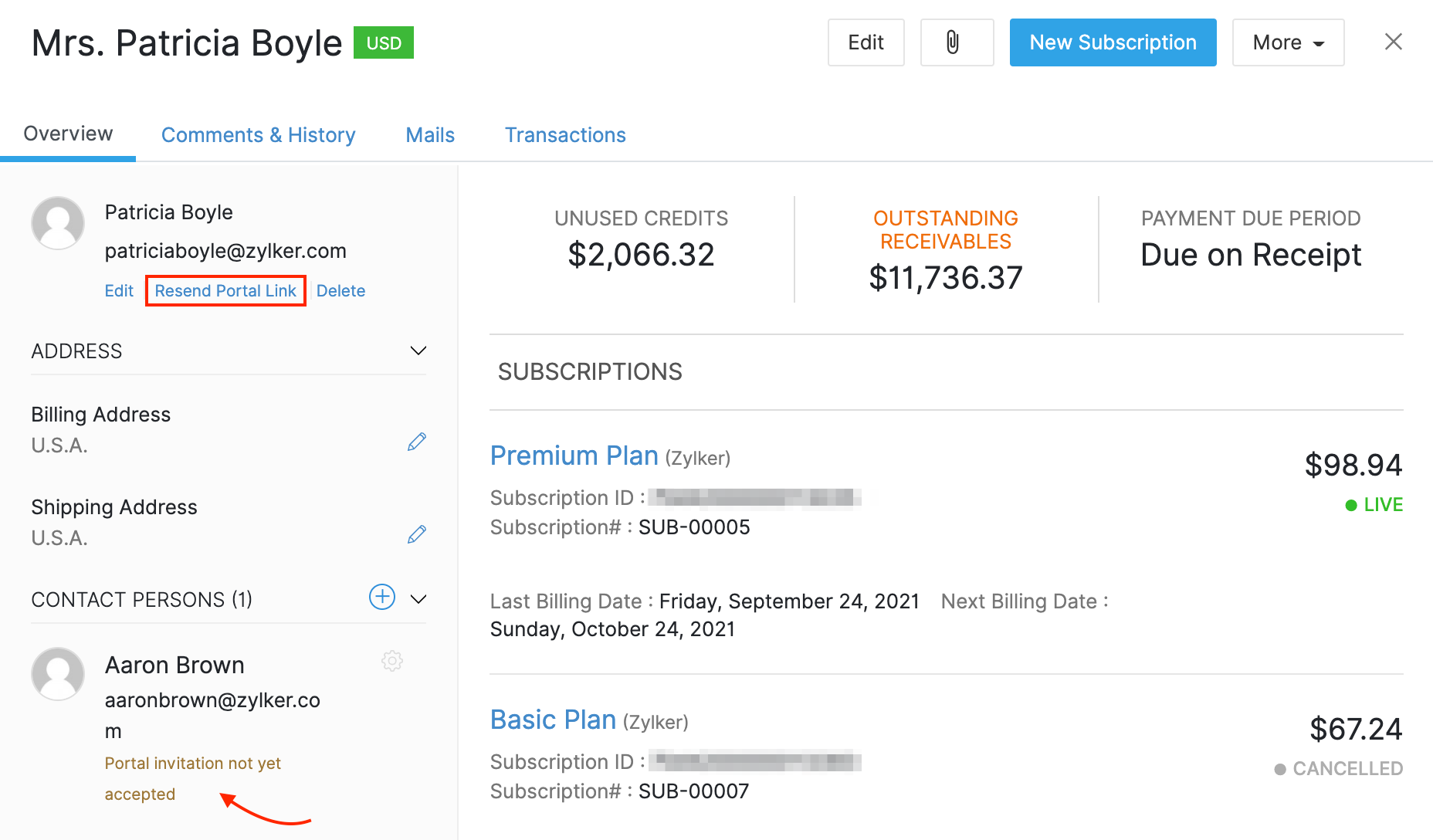Delete the Patricia Boyle contact

point(340,291)
